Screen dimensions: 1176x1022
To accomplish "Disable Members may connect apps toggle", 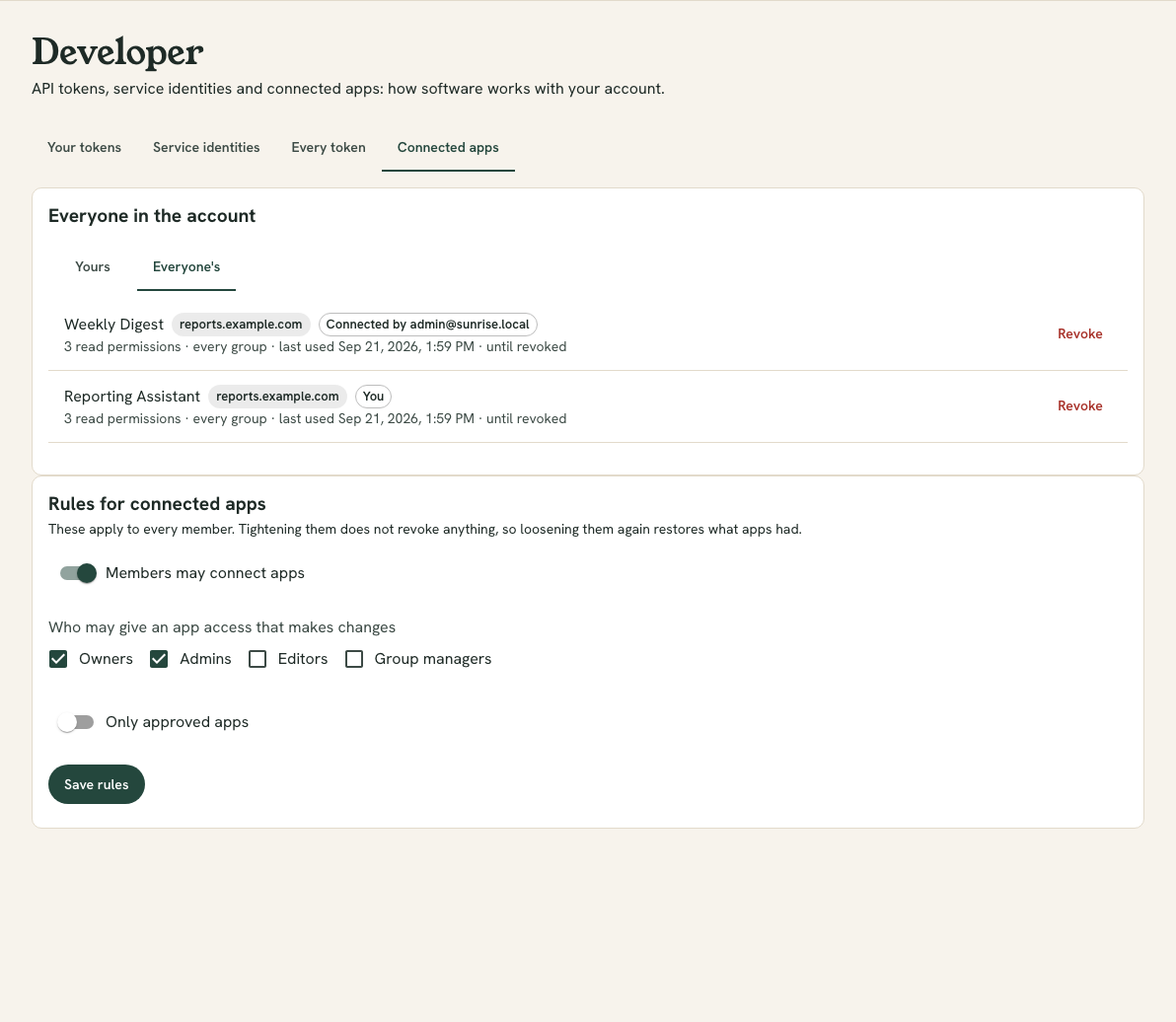I will tap(78, 573).
